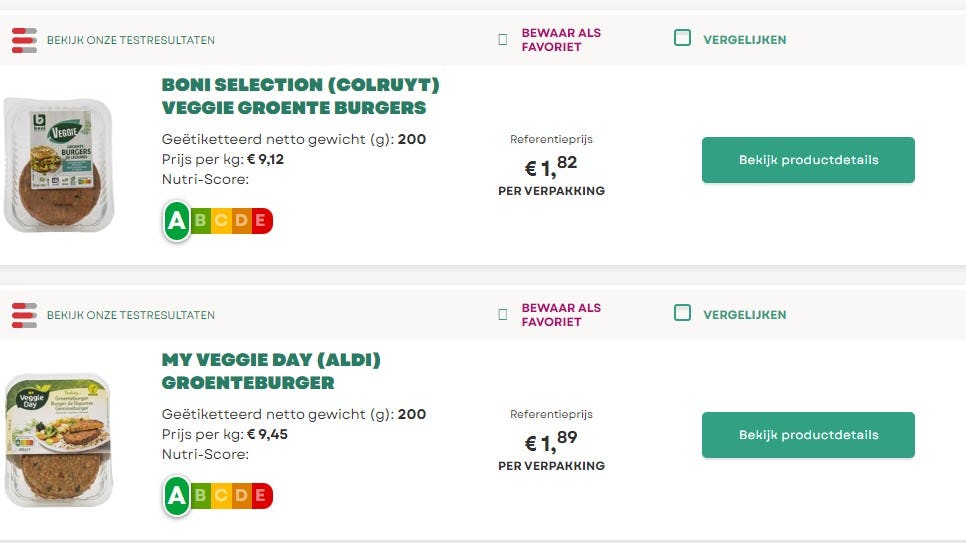
Task: Click Nutri-Score A badge of Aldi Groenteburger
Action: (x=177, y=495)
